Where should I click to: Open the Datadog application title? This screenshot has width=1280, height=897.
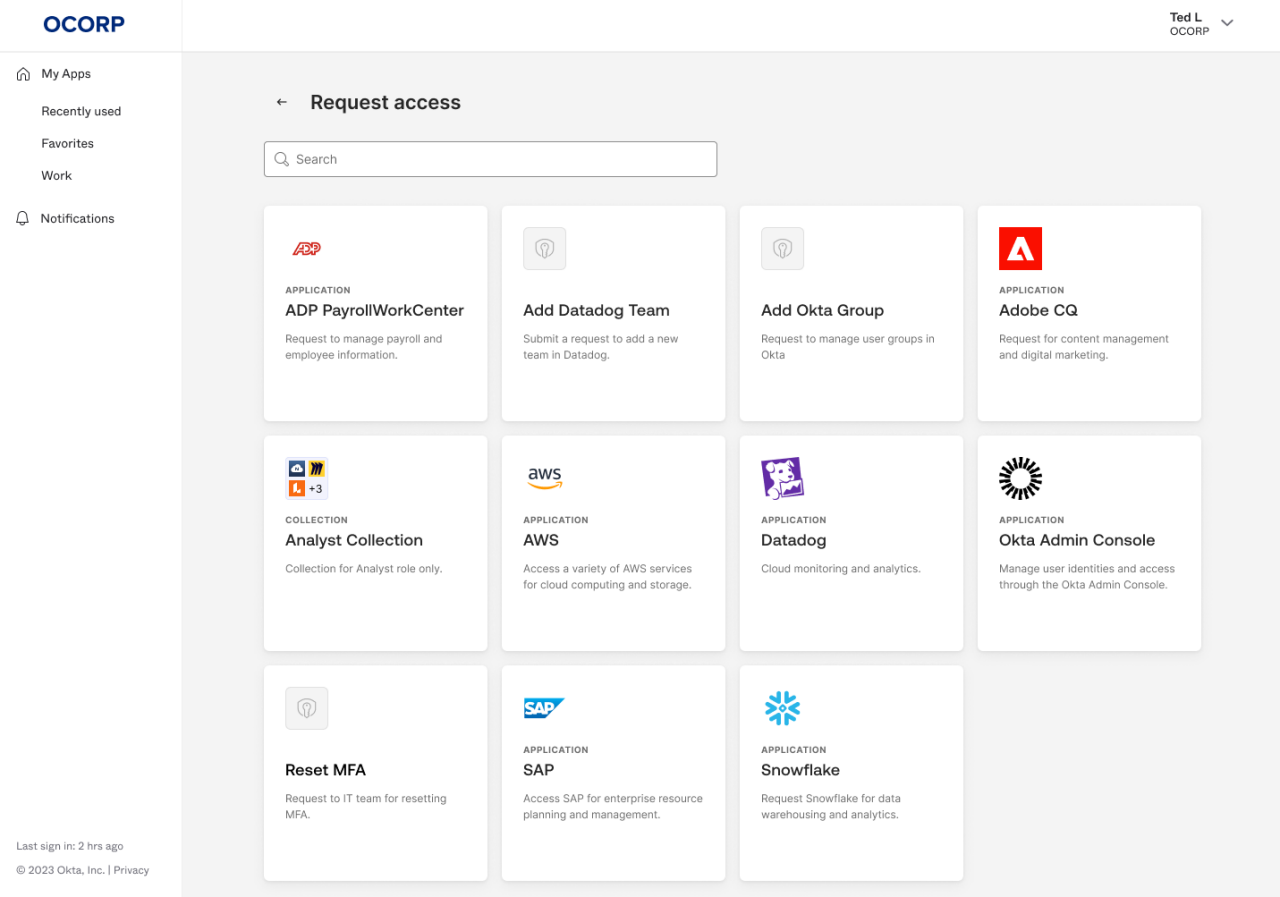[x=794, y=540]
